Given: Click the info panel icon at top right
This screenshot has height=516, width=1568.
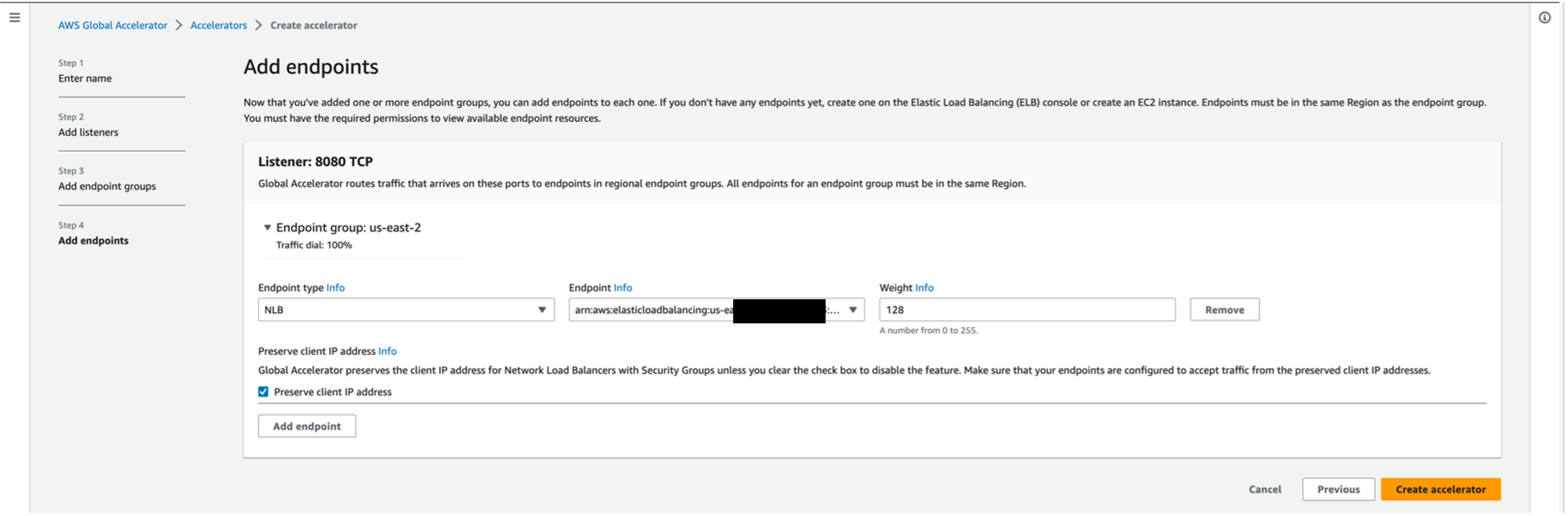Looking at the screenshot, I should point(1544,18).
